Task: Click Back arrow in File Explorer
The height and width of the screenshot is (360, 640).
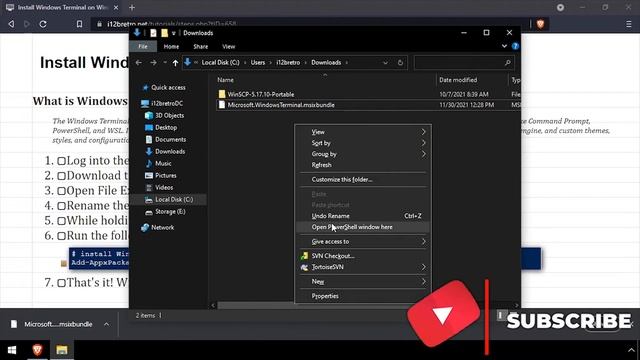Action: click(x=139, y=62)
